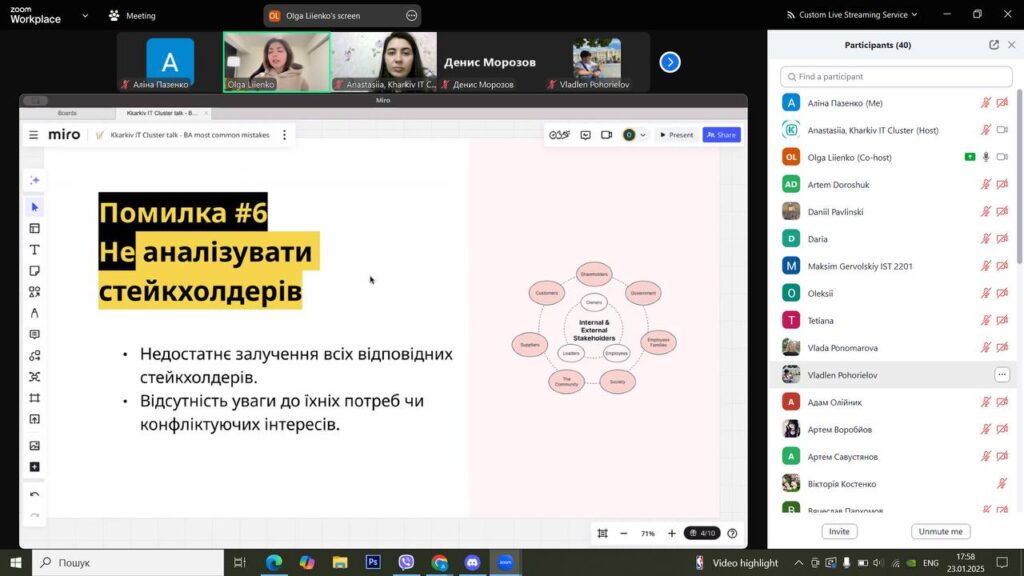The image size is (1024, 576).
Task: Open the Miro help question icon
Action: [732, 534]
